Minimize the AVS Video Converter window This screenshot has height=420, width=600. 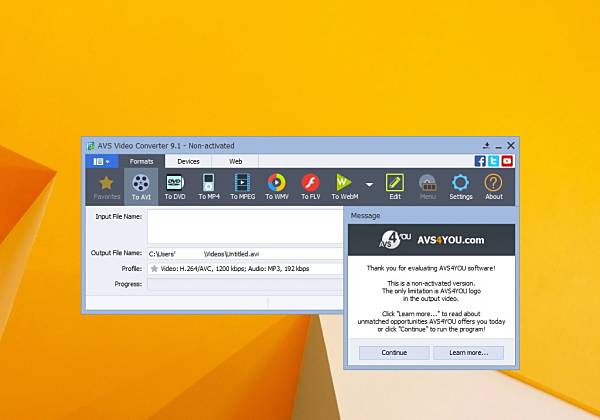click(x=498, y=146)
